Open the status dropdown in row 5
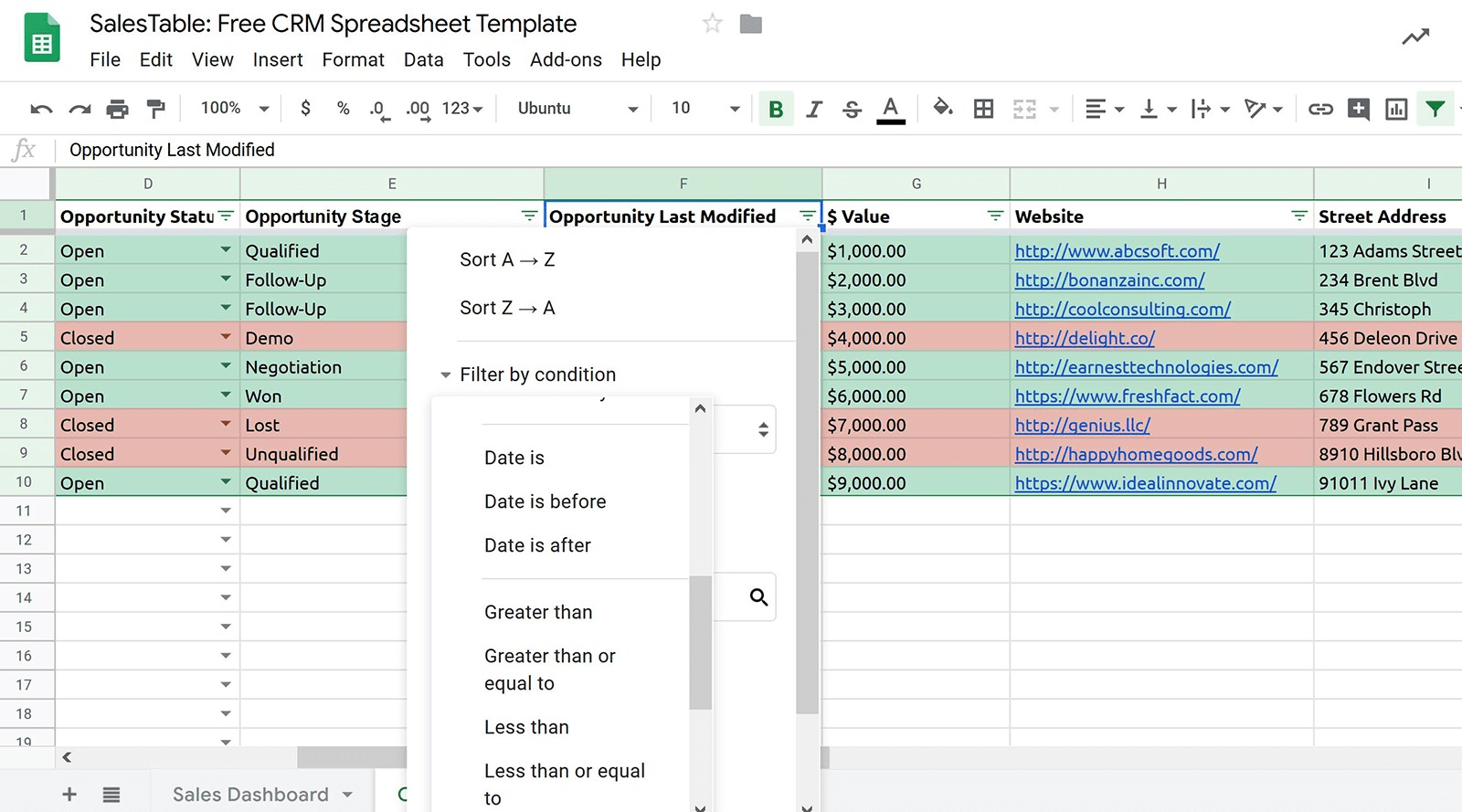The width and height of the screenshot is (1462, 812). click(x=225, y=337)
